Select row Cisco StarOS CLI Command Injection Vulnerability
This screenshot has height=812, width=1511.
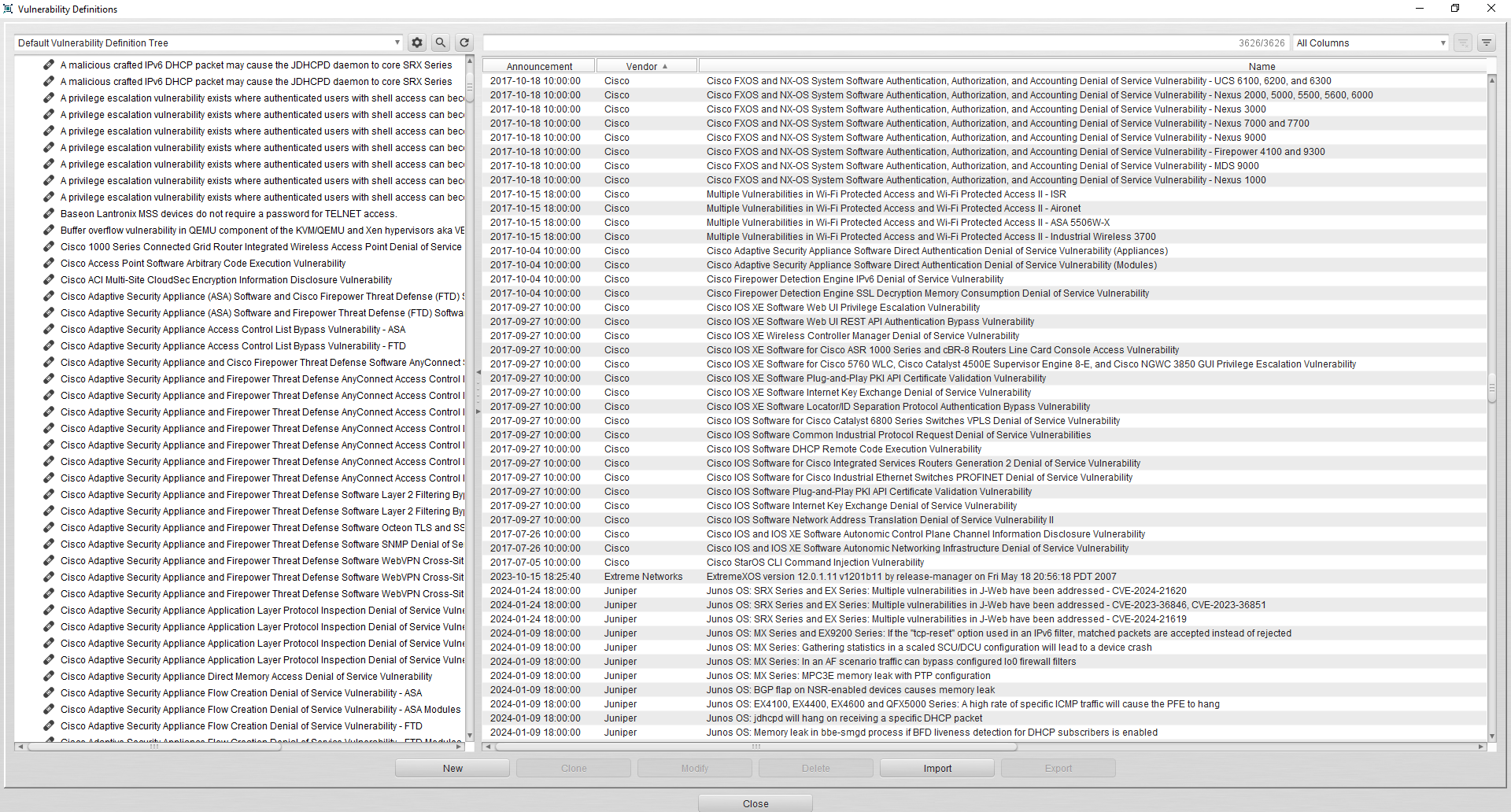tap(985, 563)
